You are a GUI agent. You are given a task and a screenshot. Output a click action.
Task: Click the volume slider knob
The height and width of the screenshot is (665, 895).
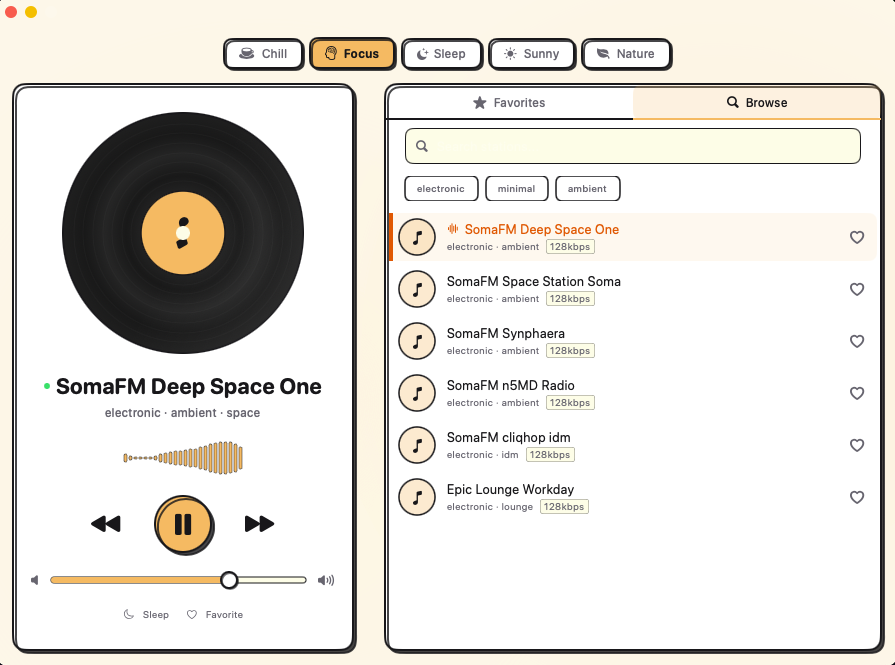click(229, 581)
